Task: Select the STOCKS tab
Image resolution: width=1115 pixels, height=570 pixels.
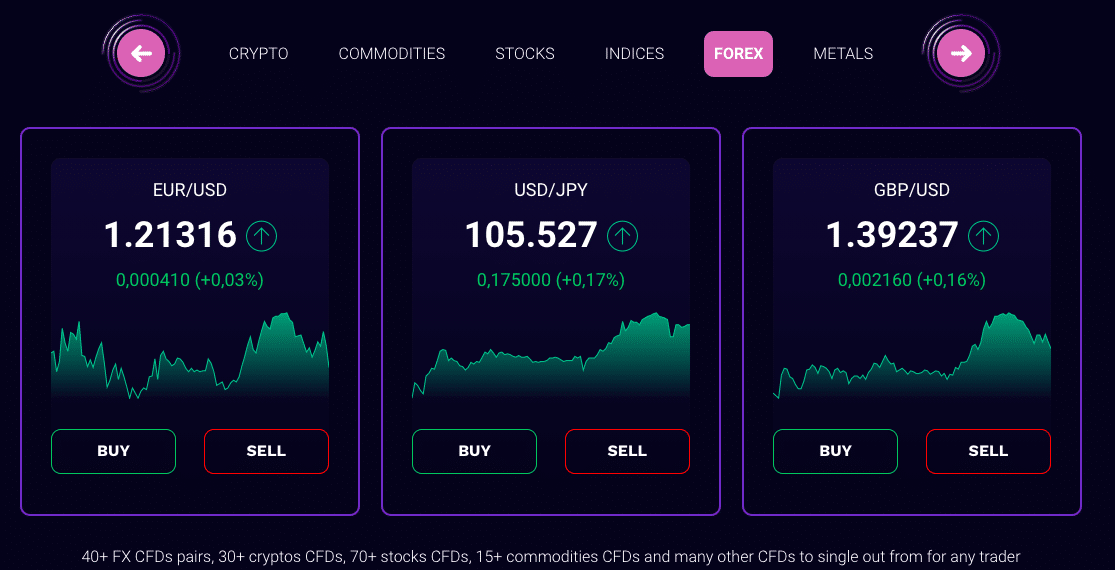Action: [x=525, y=54]
